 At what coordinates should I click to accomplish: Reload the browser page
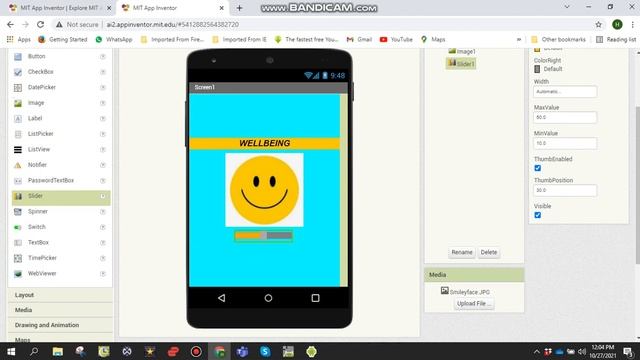(40, 24)
